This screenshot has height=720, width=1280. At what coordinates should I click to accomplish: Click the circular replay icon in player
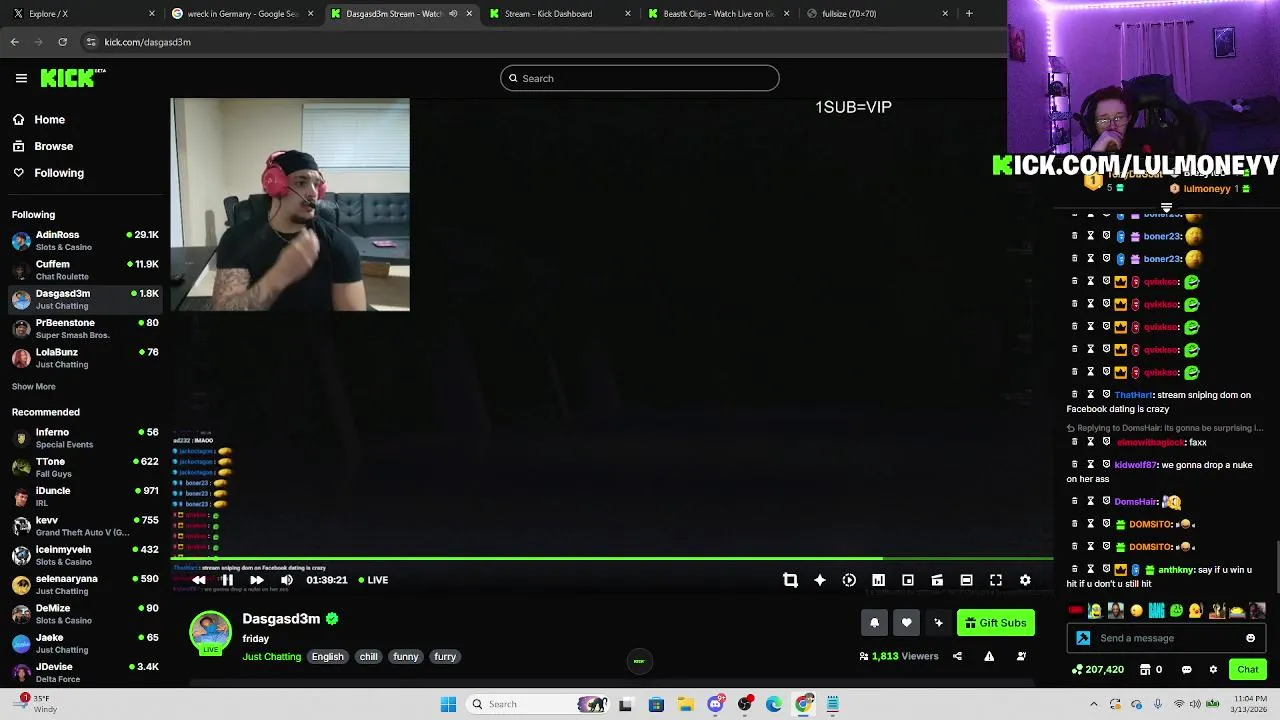pyautogui.click(x=849, y=580)
